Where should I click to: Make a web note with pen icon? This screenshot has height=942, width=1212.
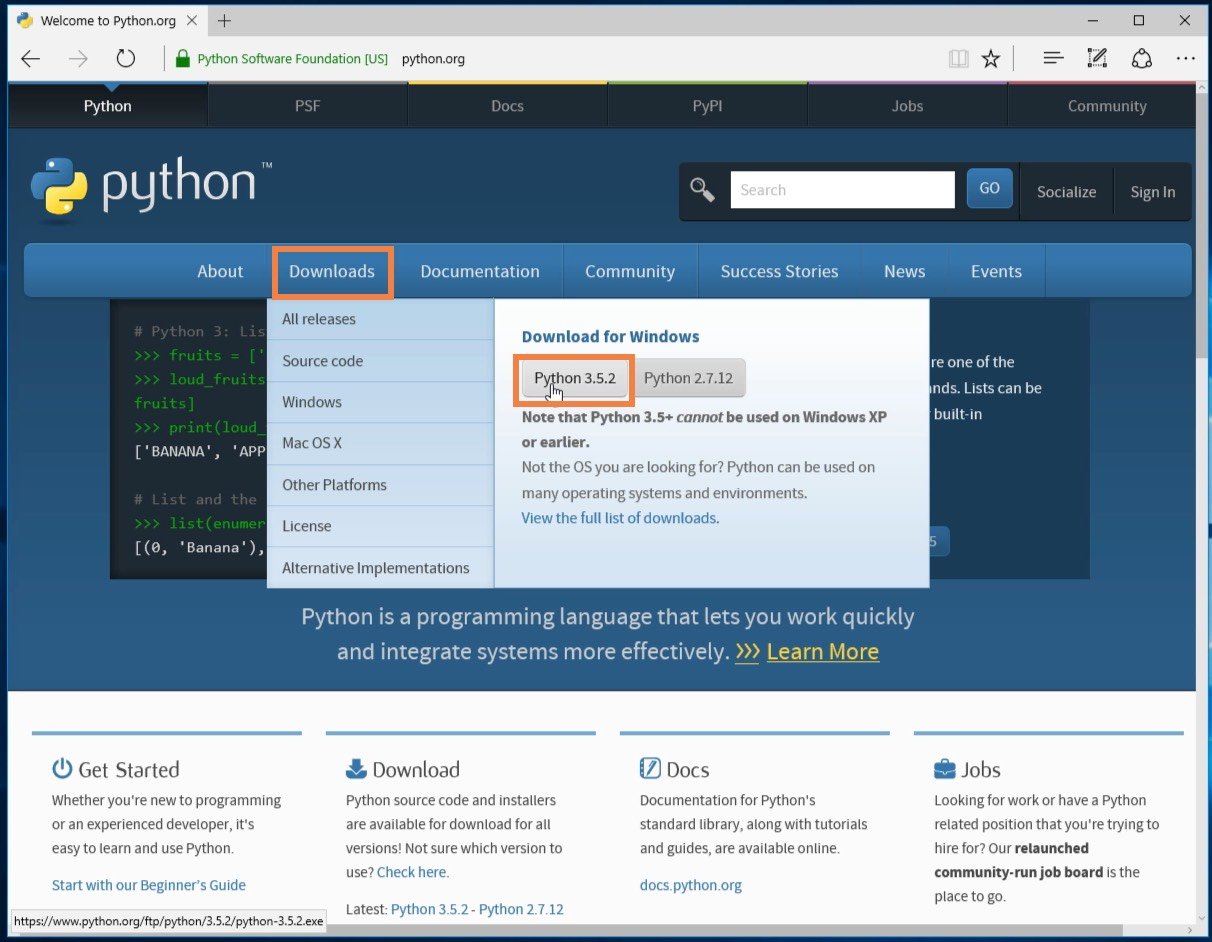point(1097,59)
